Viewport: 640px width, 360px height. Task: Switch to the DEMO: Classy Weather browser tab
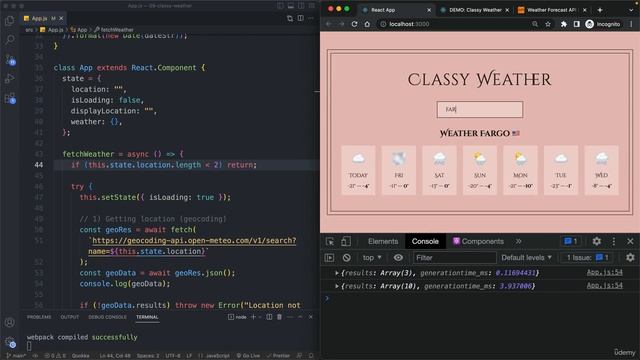pos(475,10)
